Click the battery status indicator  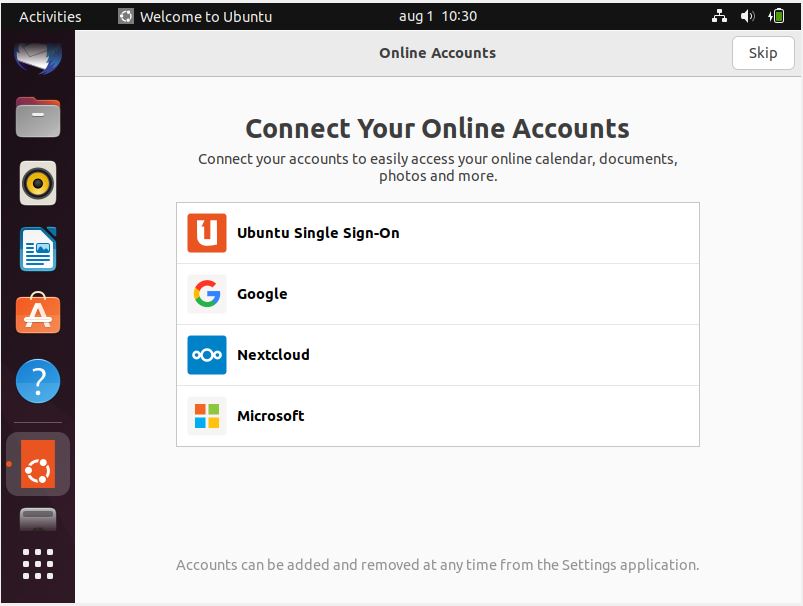(x=776, y=16)
